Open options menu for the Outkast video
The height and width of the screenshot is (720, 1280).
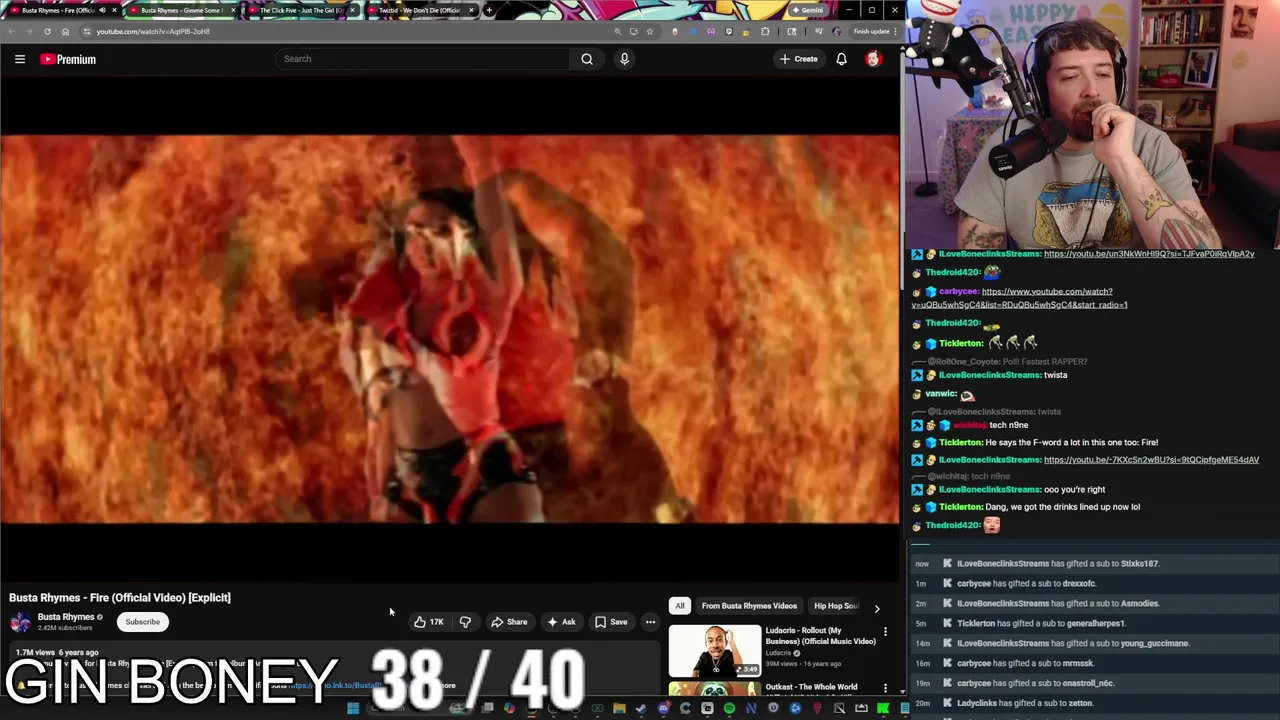pos(885,688)
